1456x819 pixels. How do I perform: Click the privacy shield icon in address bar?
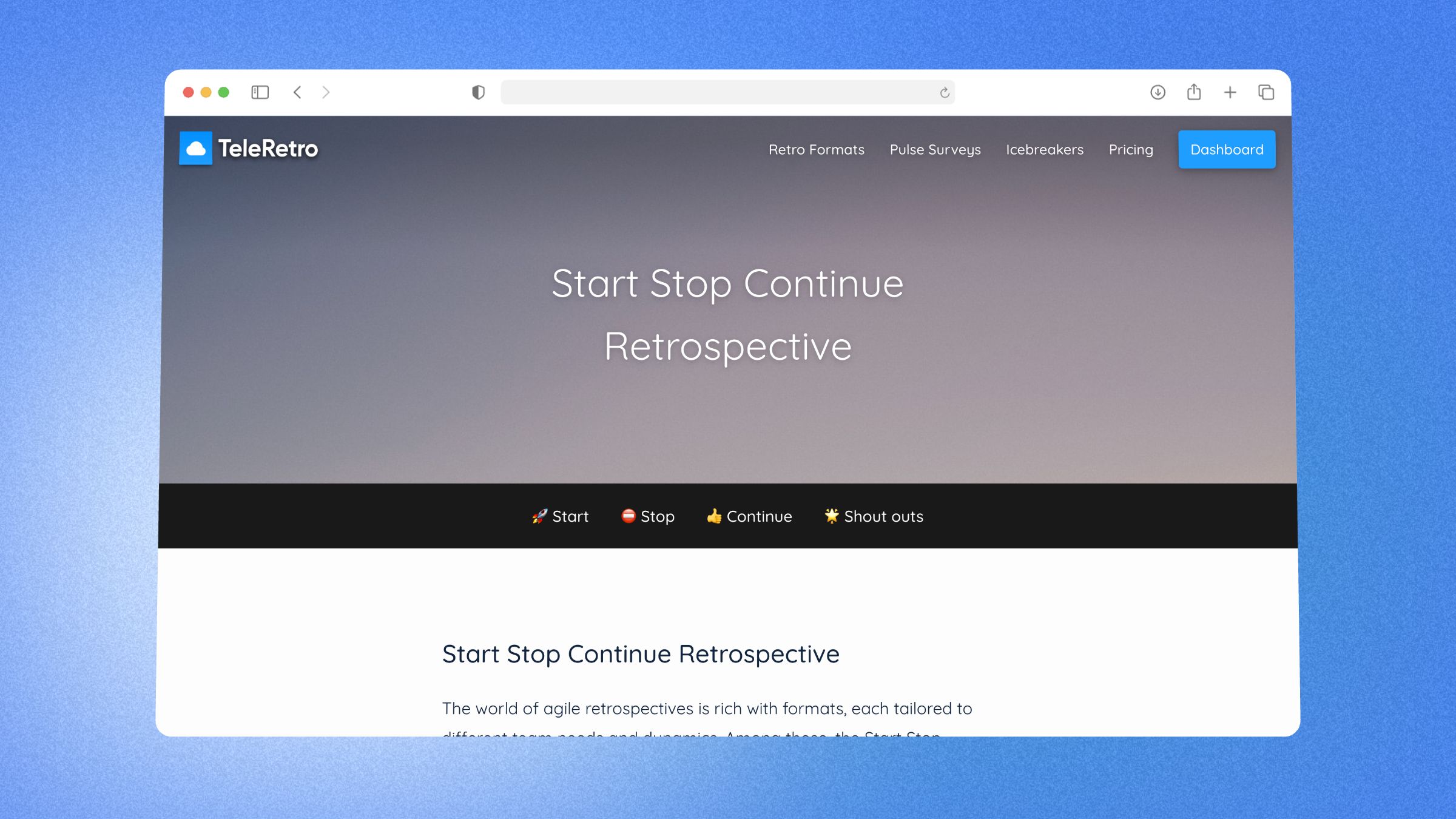(477, 92)
